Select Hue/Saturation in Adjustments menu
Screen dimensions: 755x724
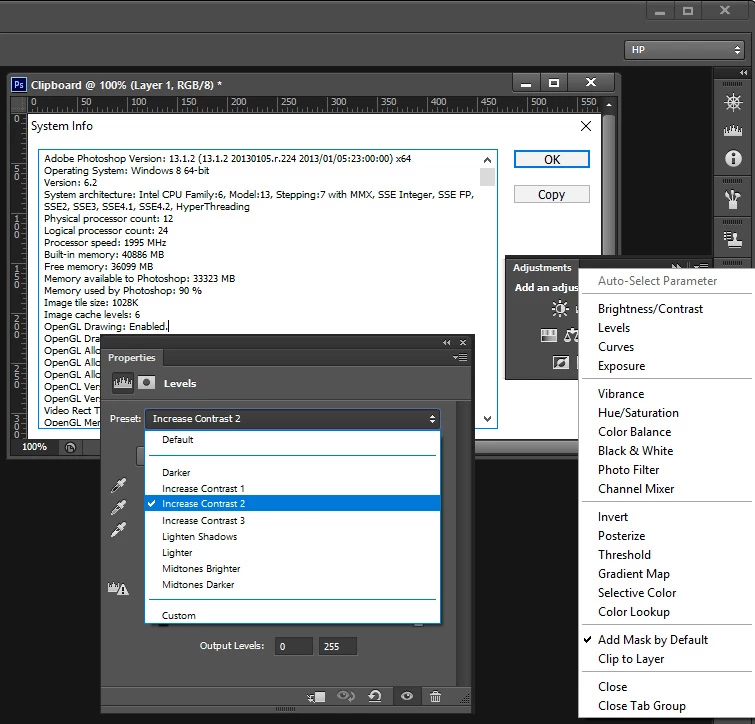point(667,413)
